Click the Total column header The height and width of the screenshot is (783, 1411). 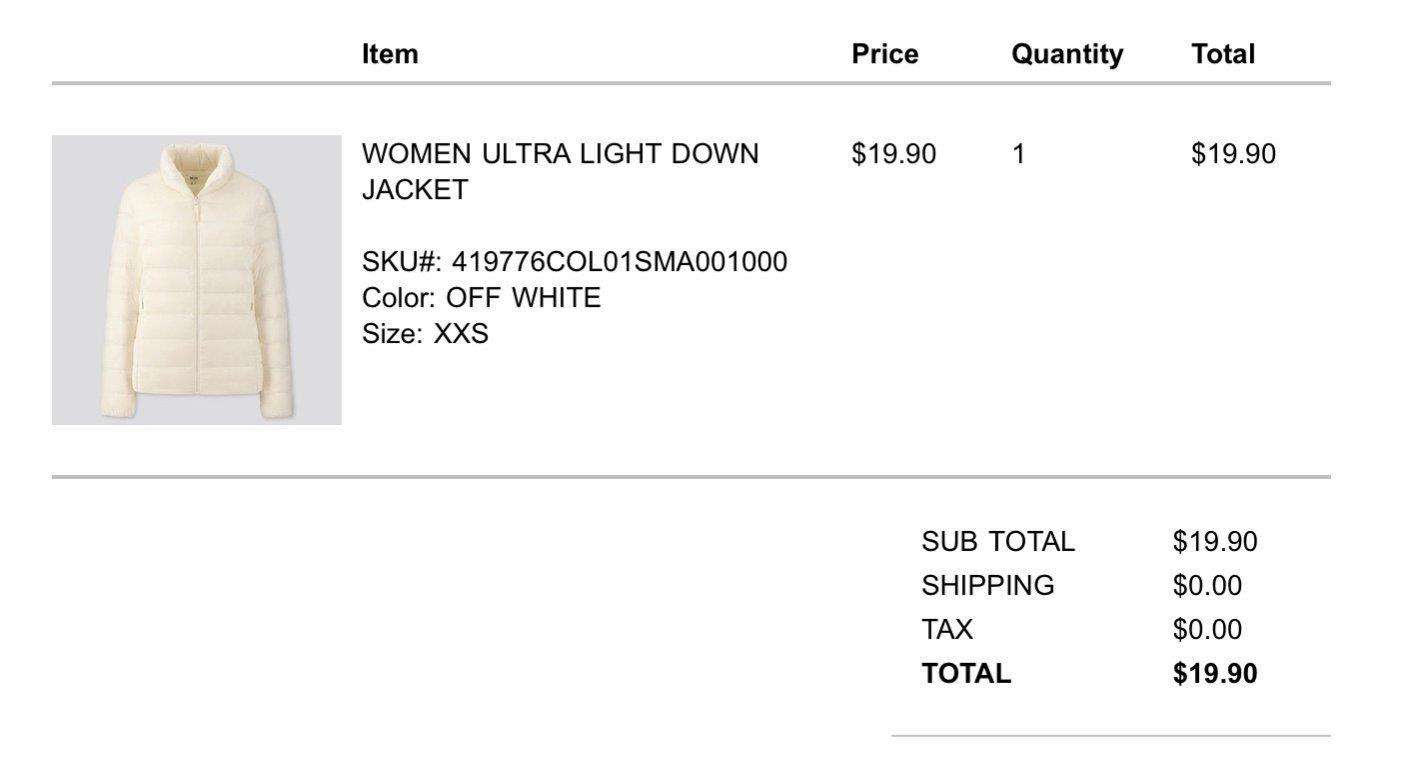1223,54
